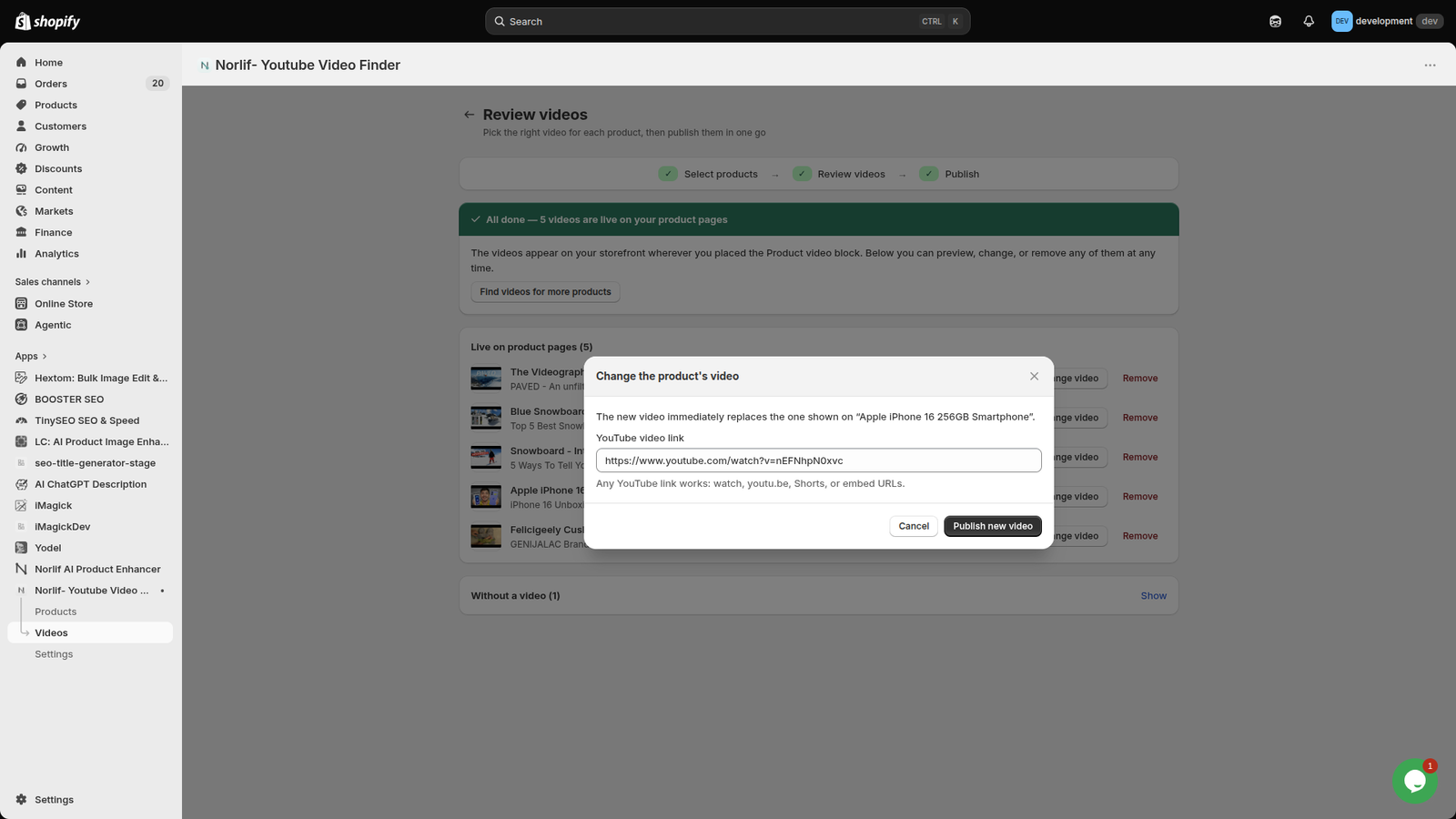Image resolution: width=1456 pixels, height=819 pixels.
Task: Click the Orders inbox icon
Action: click(22, 84)
